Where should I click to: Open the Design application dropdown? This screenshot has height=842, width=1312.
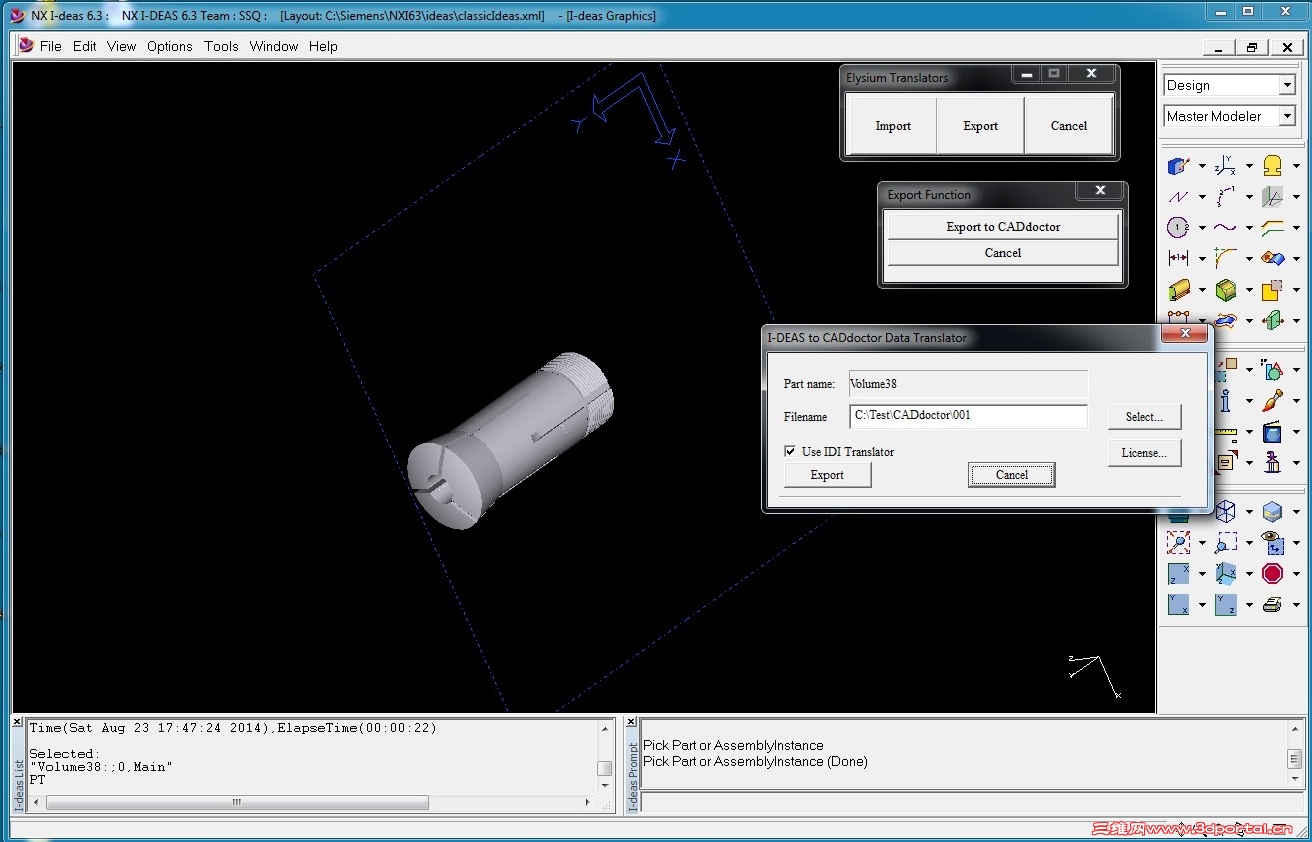point(1287,86)
